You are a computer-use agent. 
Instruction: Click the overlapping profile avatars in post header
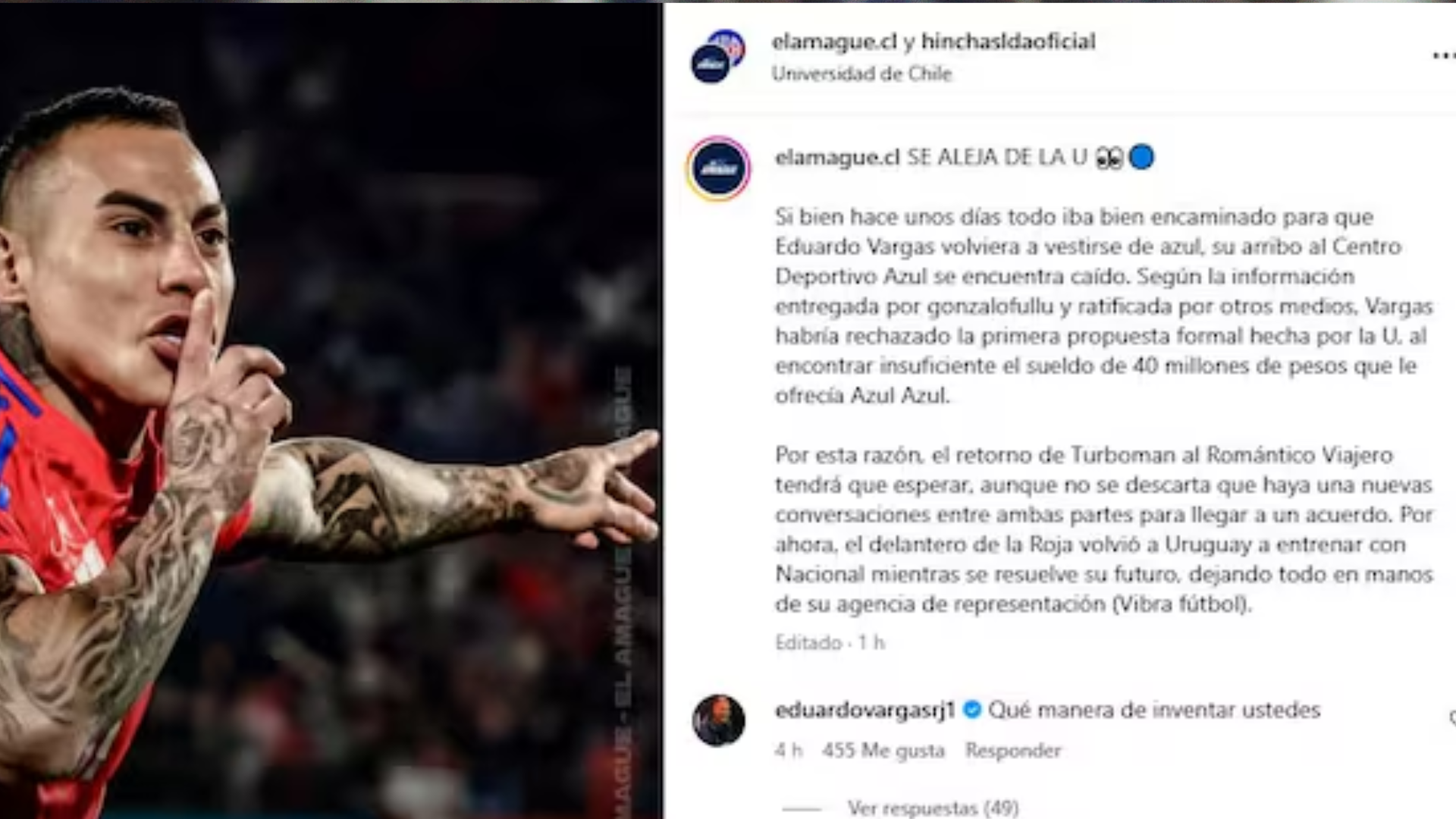click(717, 56)
